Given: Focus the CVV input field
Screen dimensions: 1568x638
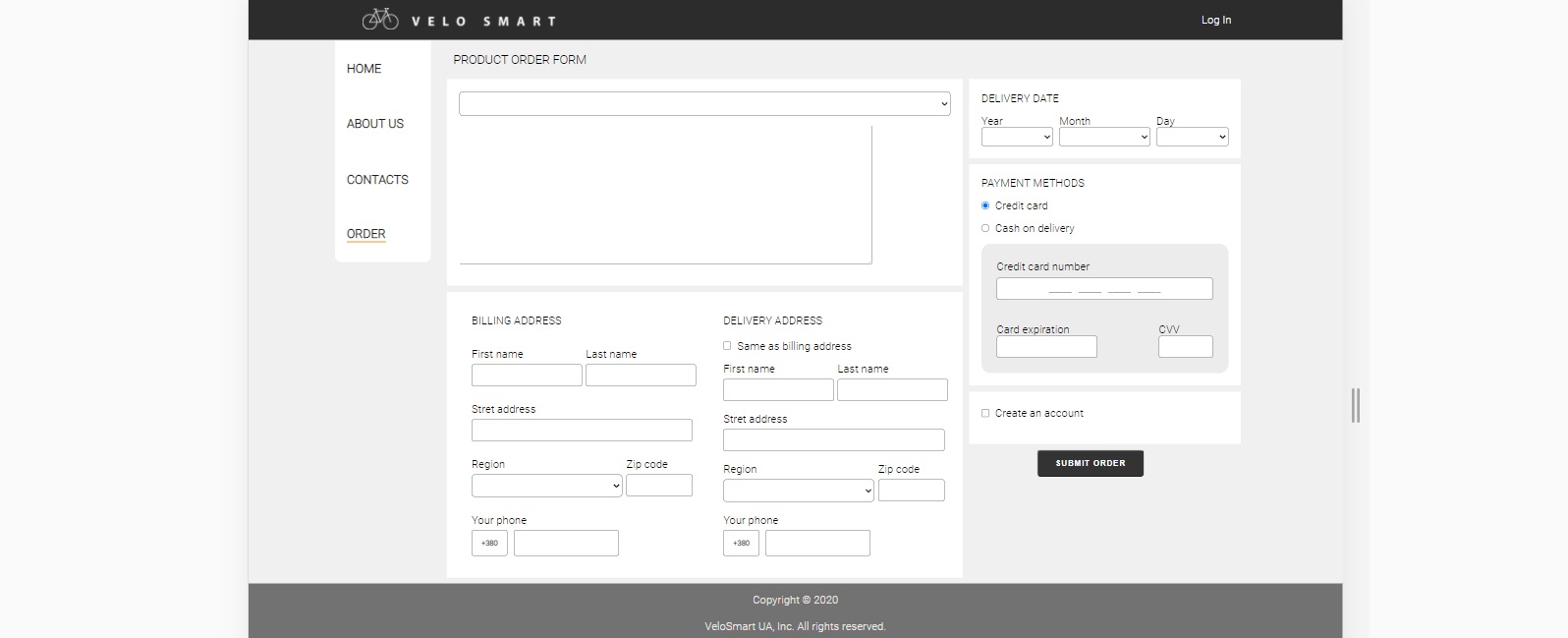Looking at the screenshot, I should [1185, 346].
